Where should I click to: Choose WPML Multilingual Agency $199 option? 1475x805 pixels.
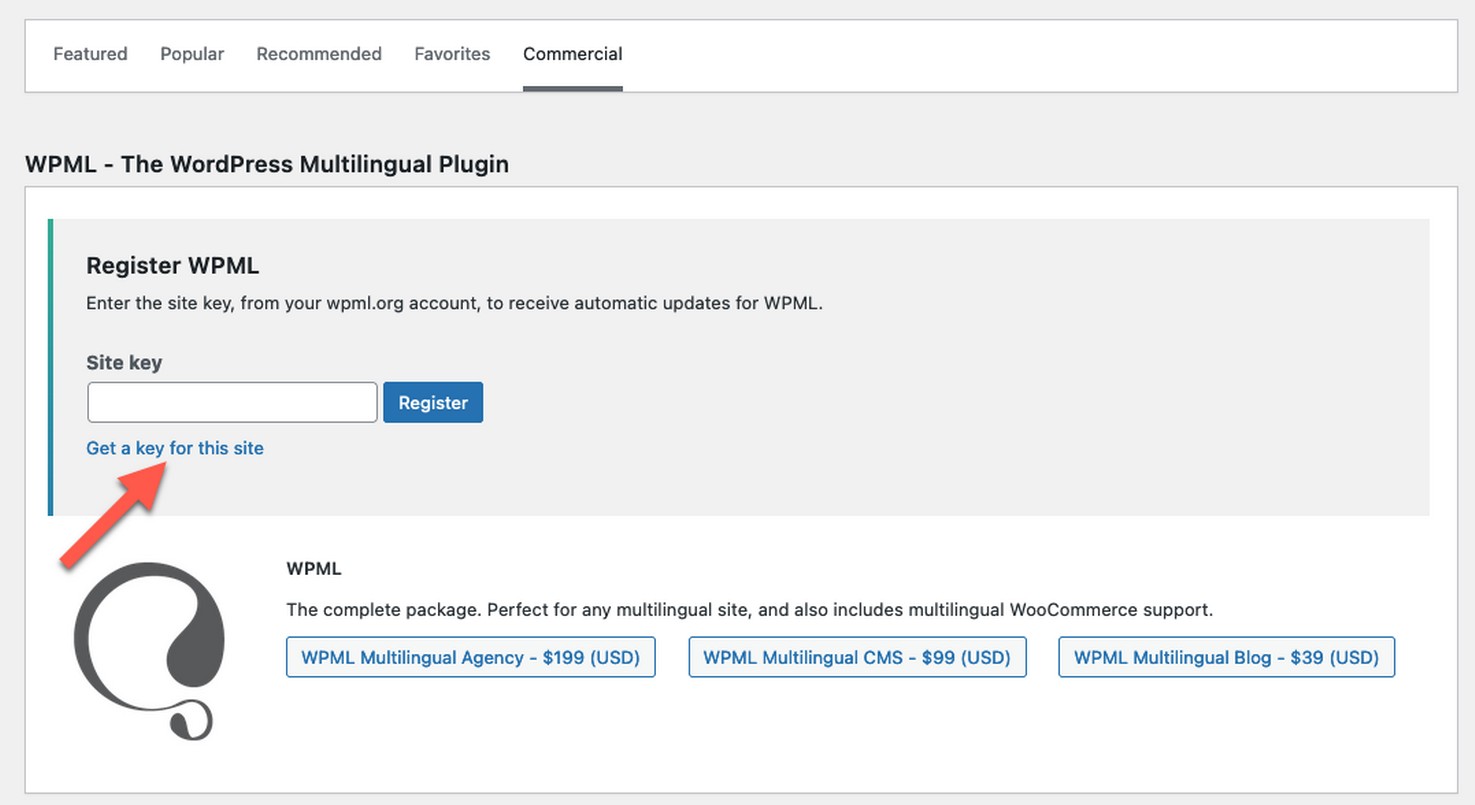pos(470,657)
